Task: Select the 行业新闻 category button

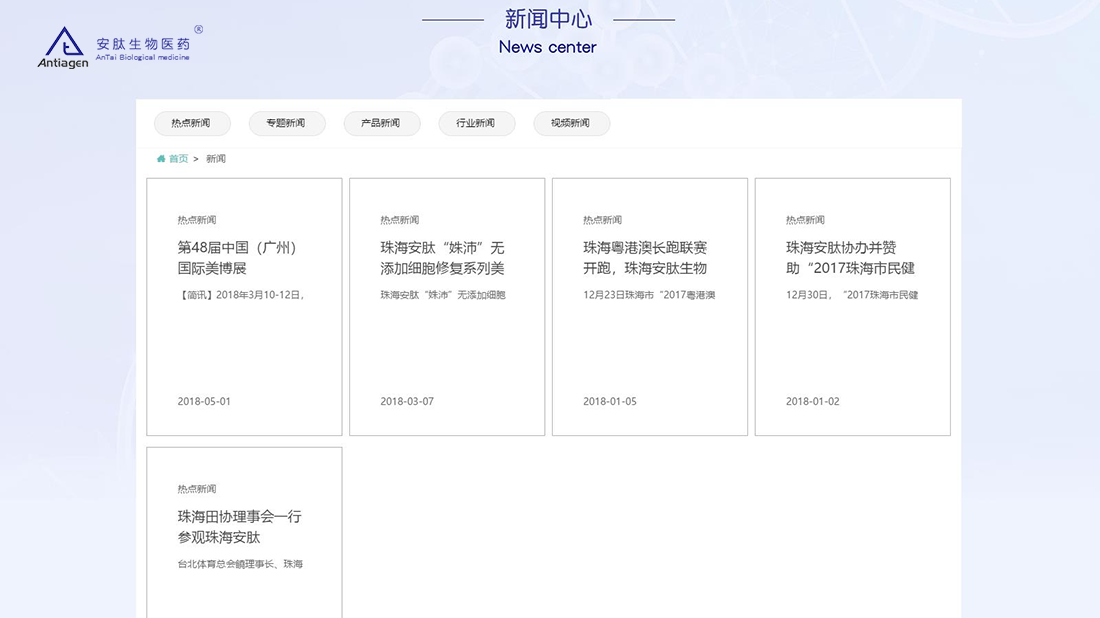Action: [477, 123]
